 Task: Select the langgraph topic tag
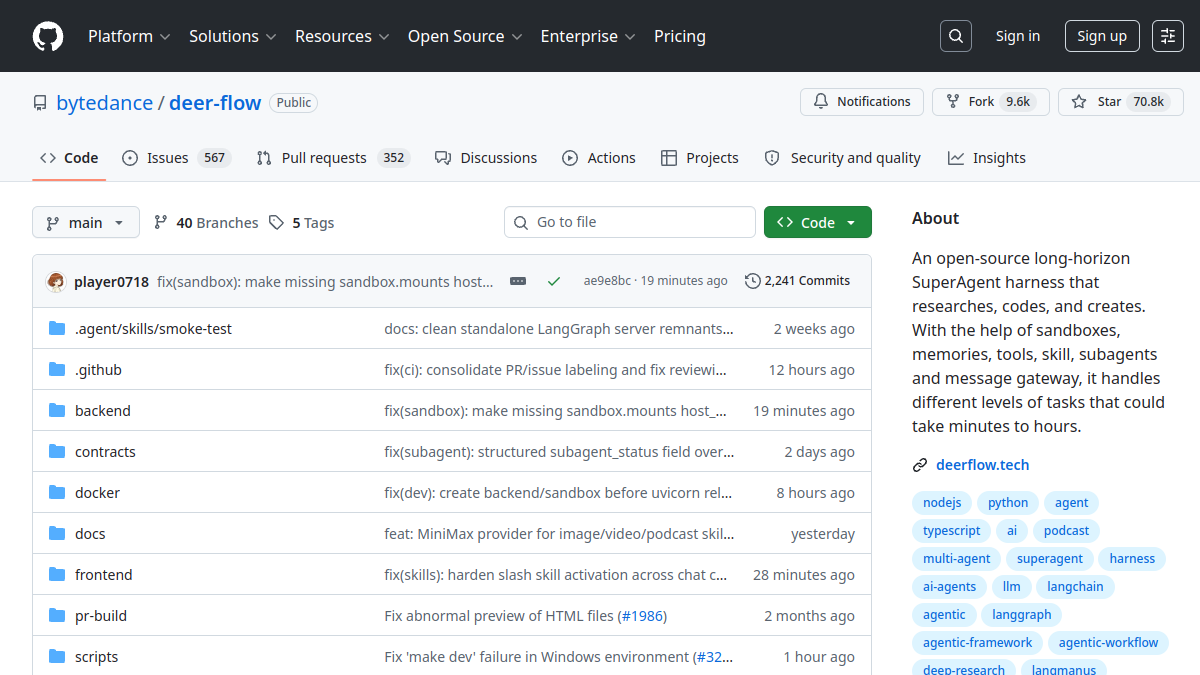(1022, 615)
